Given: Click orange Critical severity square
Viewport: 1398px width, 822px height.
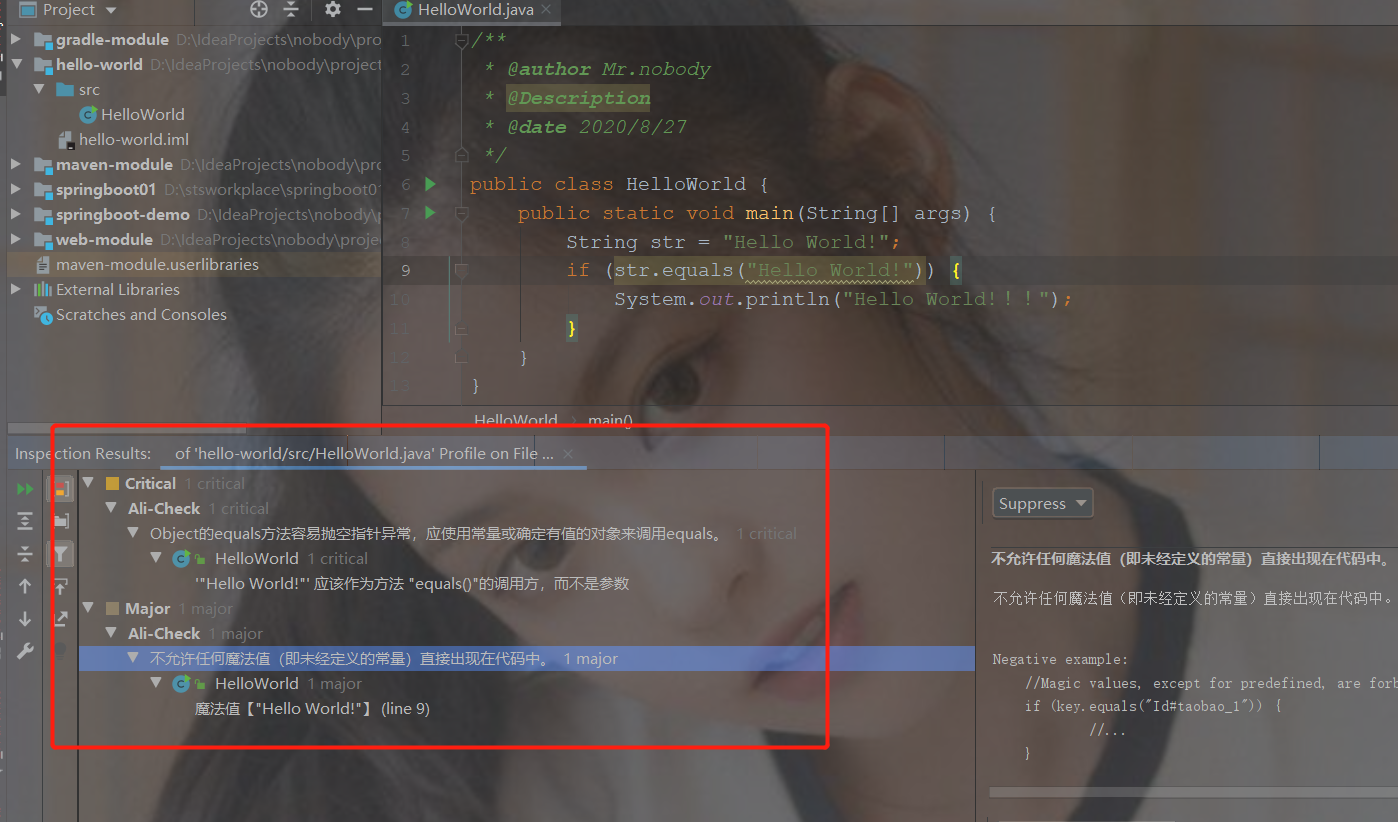Looking at the screenshot, I should point(112,484).
